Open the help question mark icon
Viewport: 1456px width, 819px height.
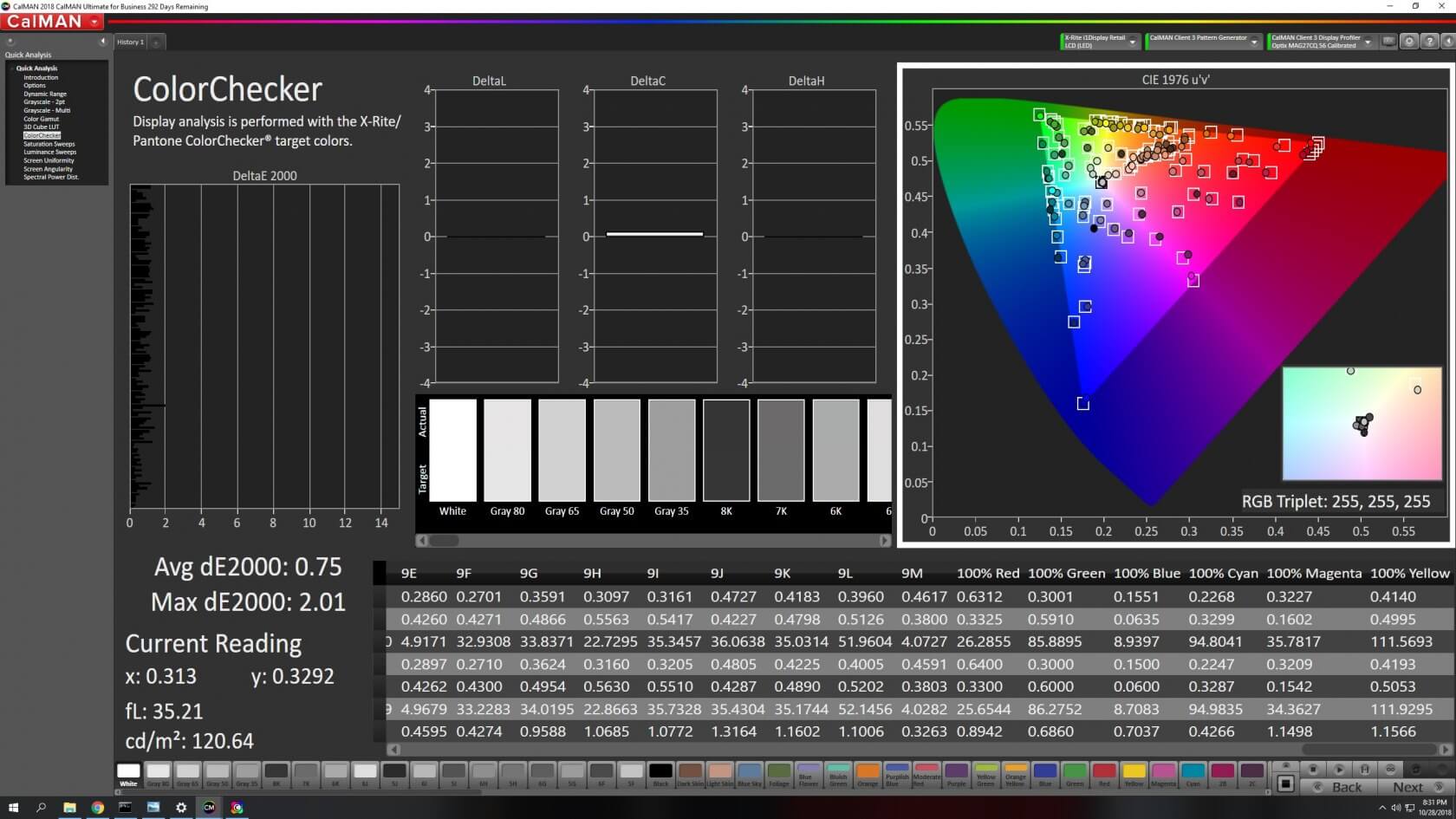[x=1429, y=42]
